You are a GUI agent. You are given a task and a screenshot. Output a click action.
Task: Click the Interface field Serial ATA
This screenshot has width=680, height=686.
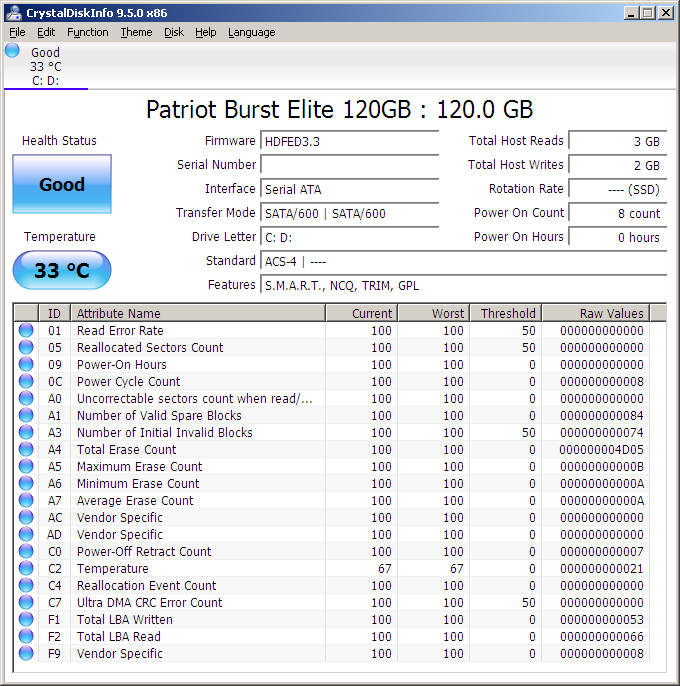[349, 189]
